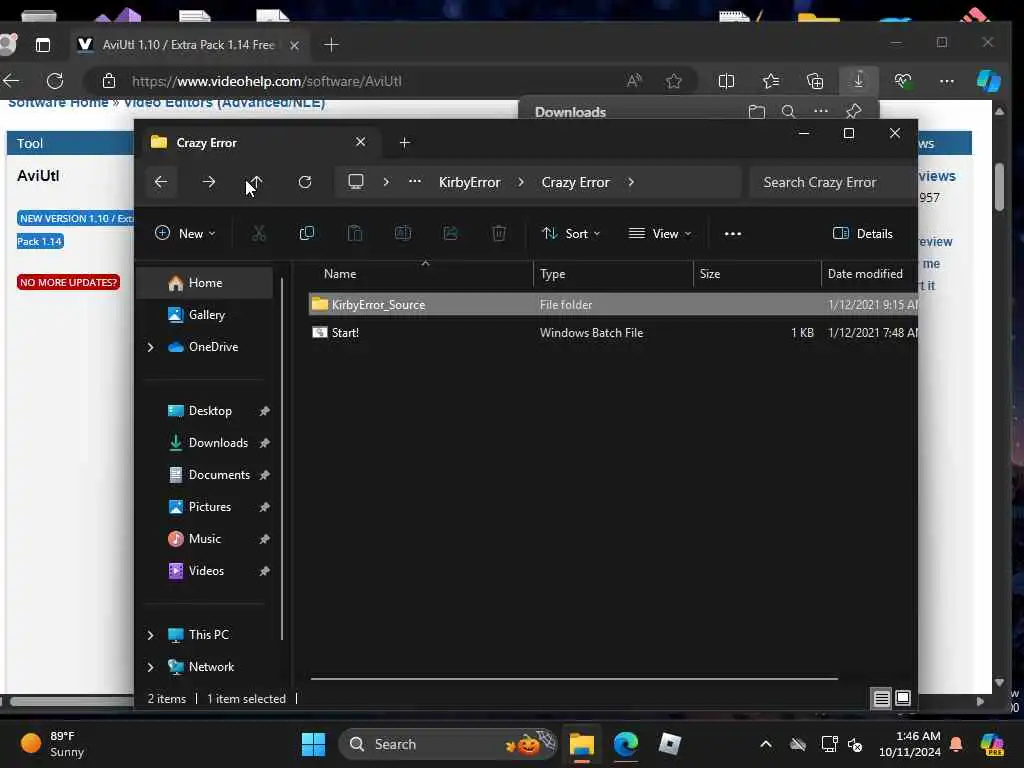Refresh the Crazy Error folder
This screenshot has height=768, width=1024.
[305, 182]
